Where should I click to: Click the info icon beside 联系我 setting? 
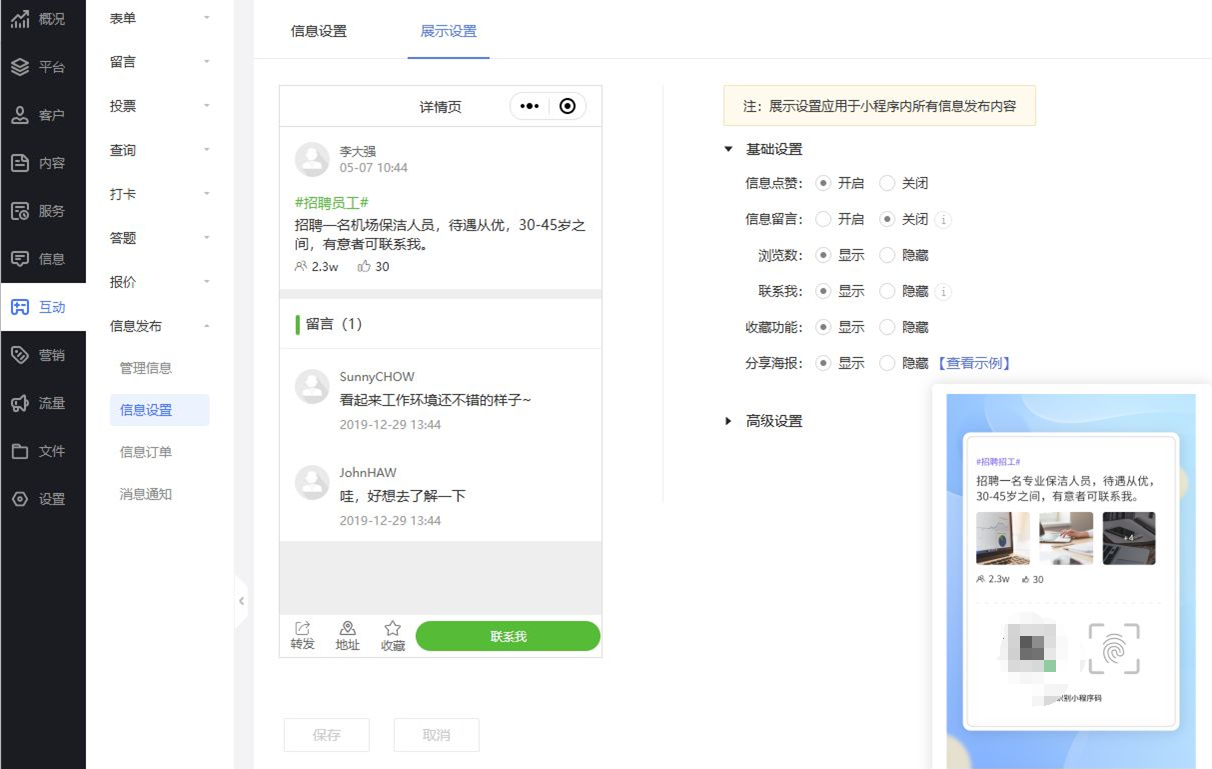[944, 292]
